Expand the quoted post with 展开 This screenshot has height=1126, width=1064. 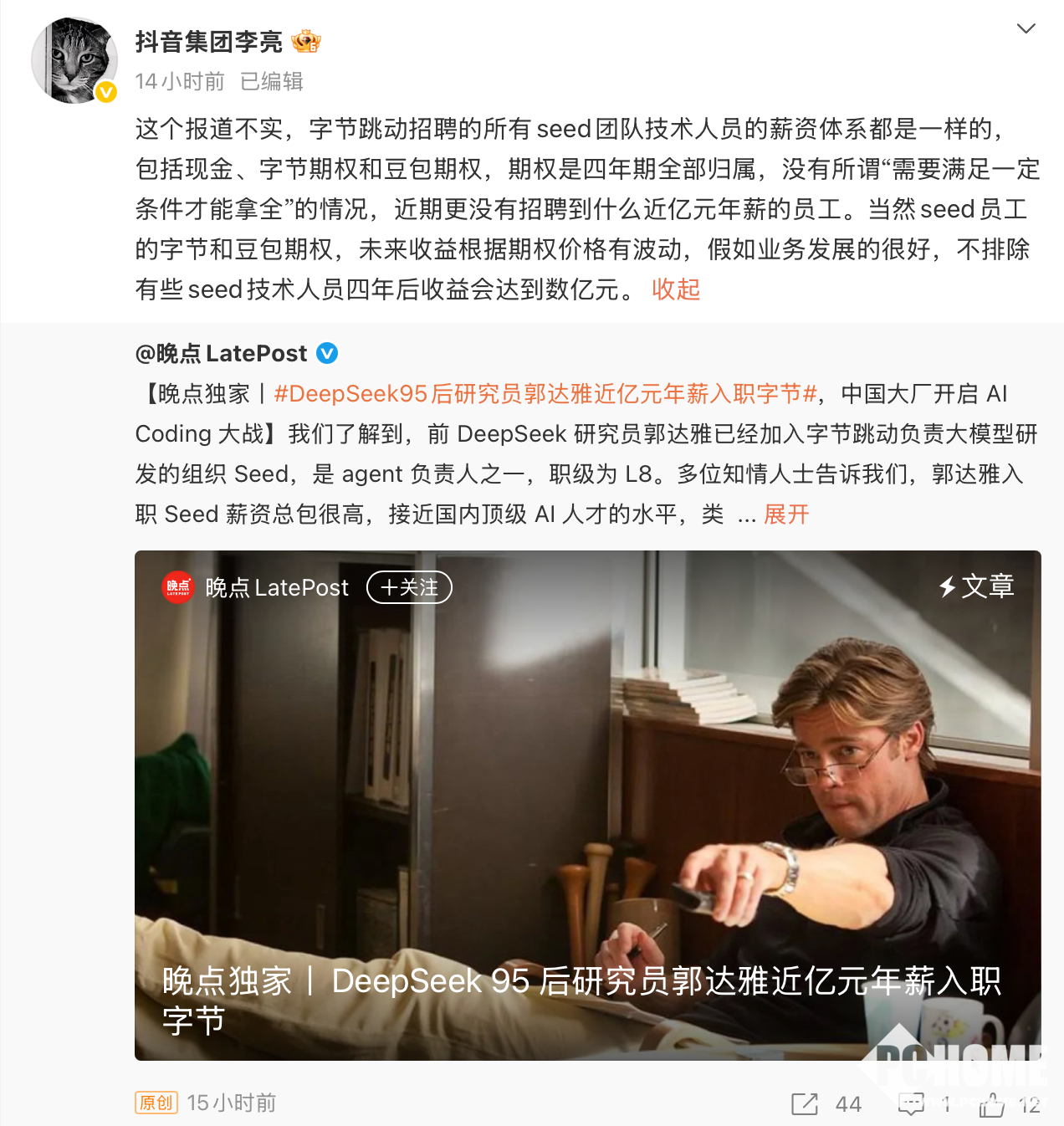pos(786,514)
